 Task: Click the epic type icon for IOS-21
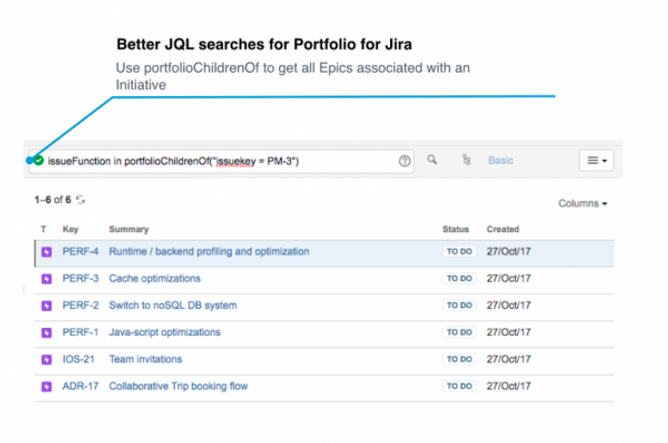click(x=45, y=359)
